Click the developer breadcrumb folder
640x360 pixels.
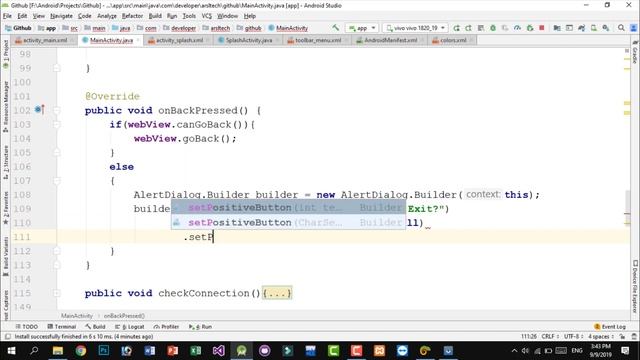pos(180,28)
